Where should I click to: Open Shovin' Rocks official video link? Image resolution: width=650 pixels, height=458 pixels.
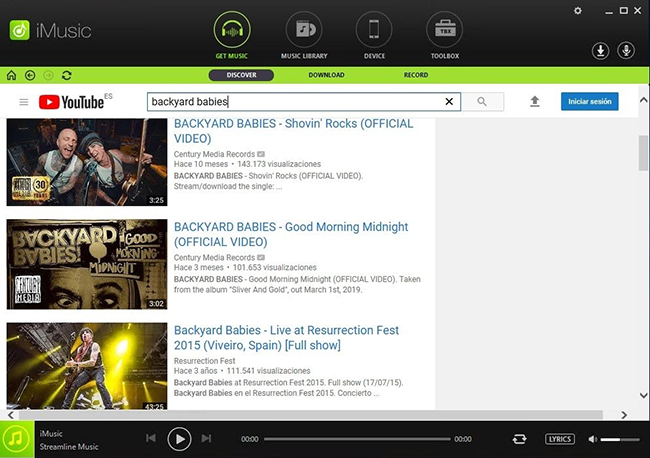pyautogui.click(x=293, y=131)
